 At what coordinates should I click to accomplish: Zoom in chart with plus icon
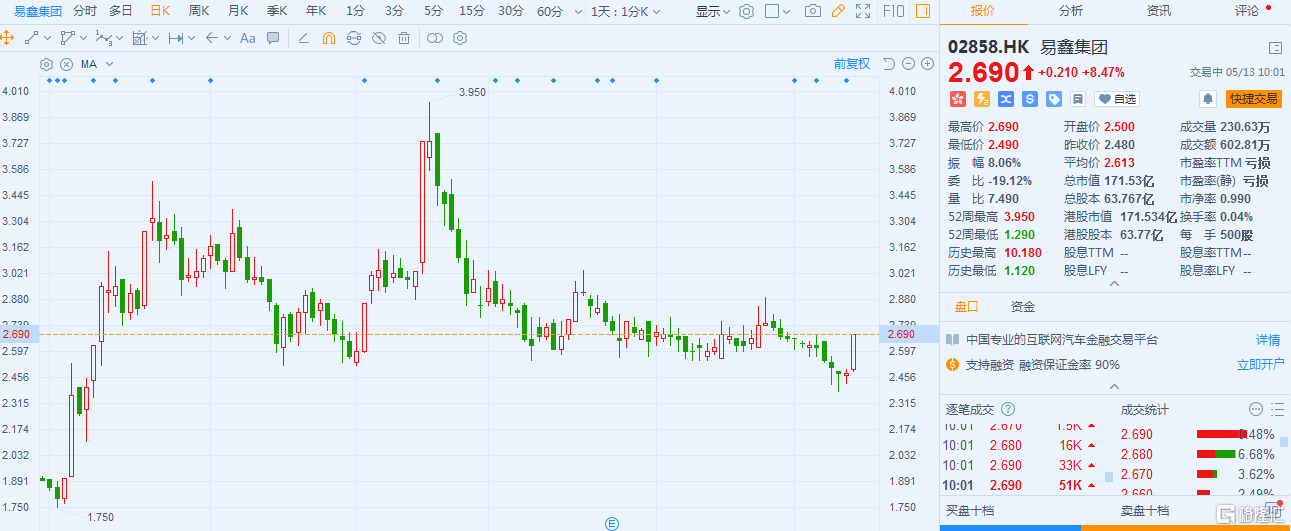coord(890,64)
